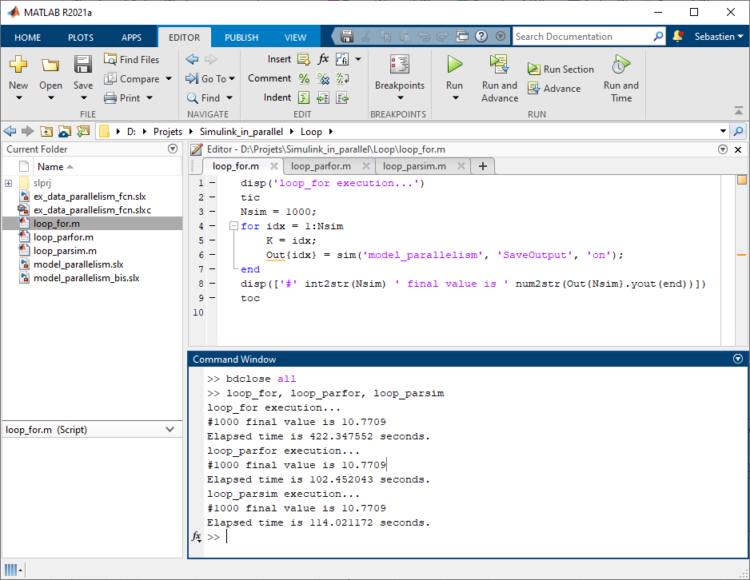The width and height of the screenshot is (750, 580).
Task: Click the quick access save icon
Action: tap(347, 36)
